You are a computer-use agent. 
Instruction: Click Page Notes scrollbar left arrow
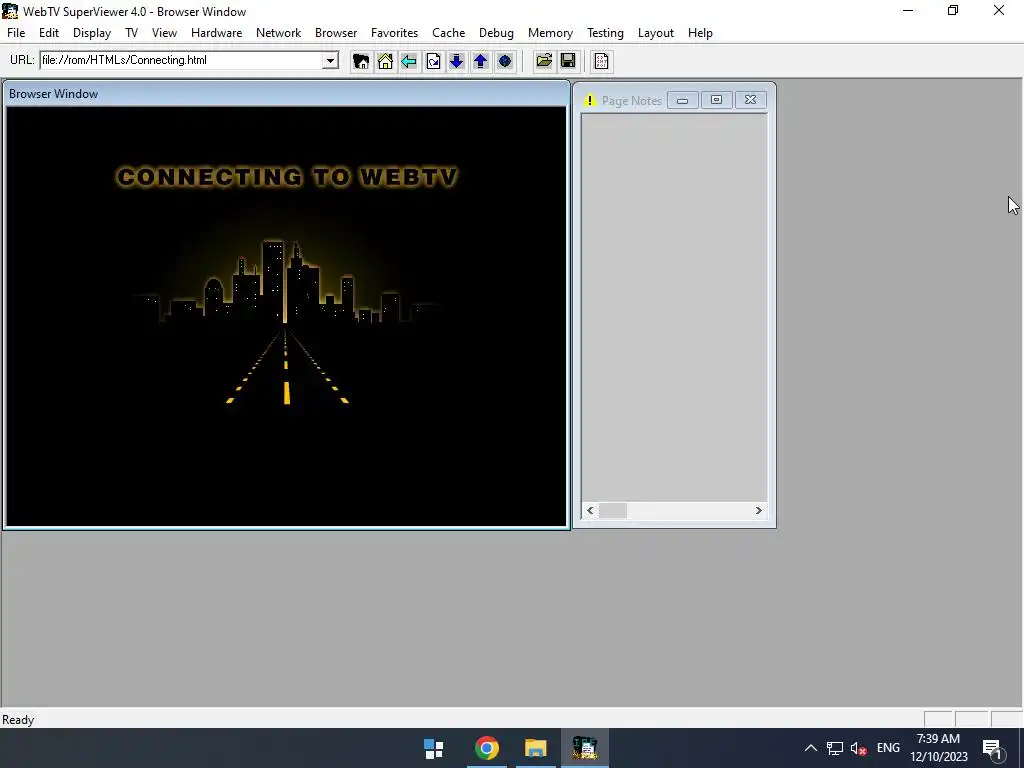pyautogui.click(x=590, y=510)
